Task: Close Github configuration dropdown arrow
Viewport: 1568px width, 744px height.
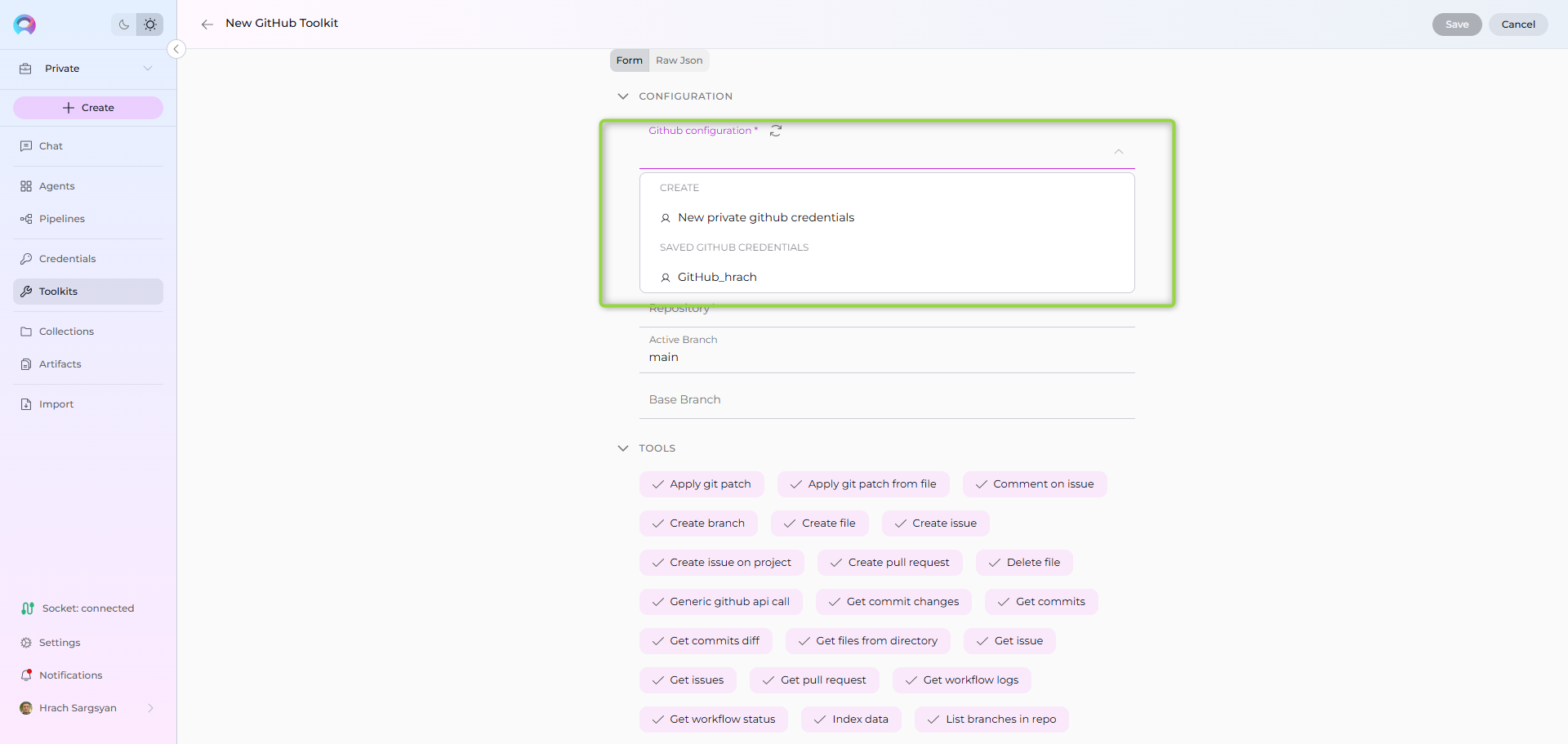Action: point(1119,152)
